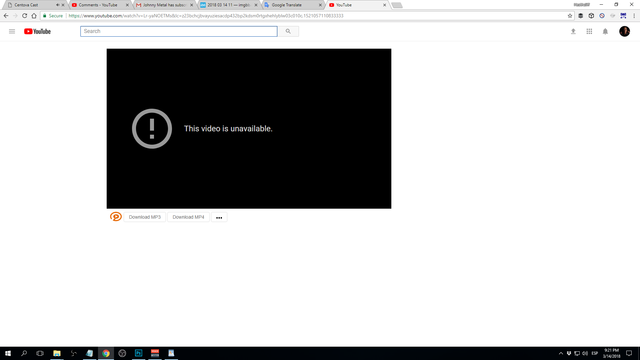Open Photoshop from the taskbar
The image size is (640, 360).
click(x=138, y=353)
